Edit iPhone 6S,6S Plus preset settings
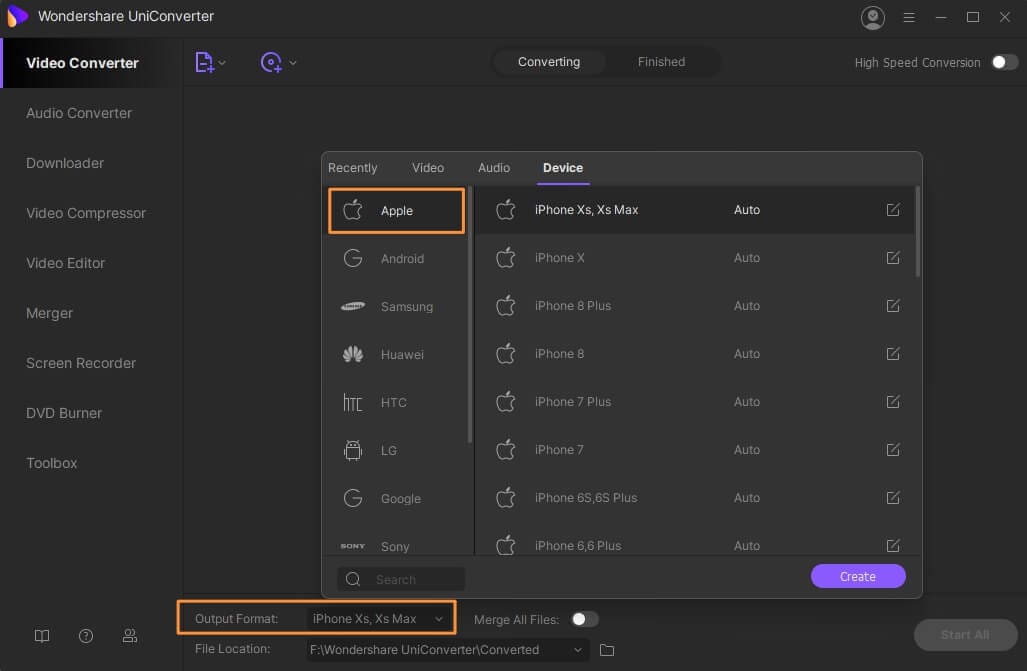Image resolution: width=1027 pixels, height=671 pixels. click(x=893, y=497)
